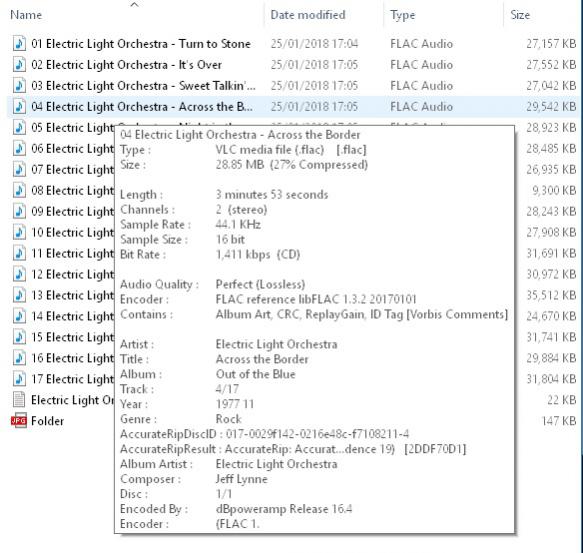Sort by the Date modified column header
This screenshot has height=553, width=583.
[x=308, y=15]
